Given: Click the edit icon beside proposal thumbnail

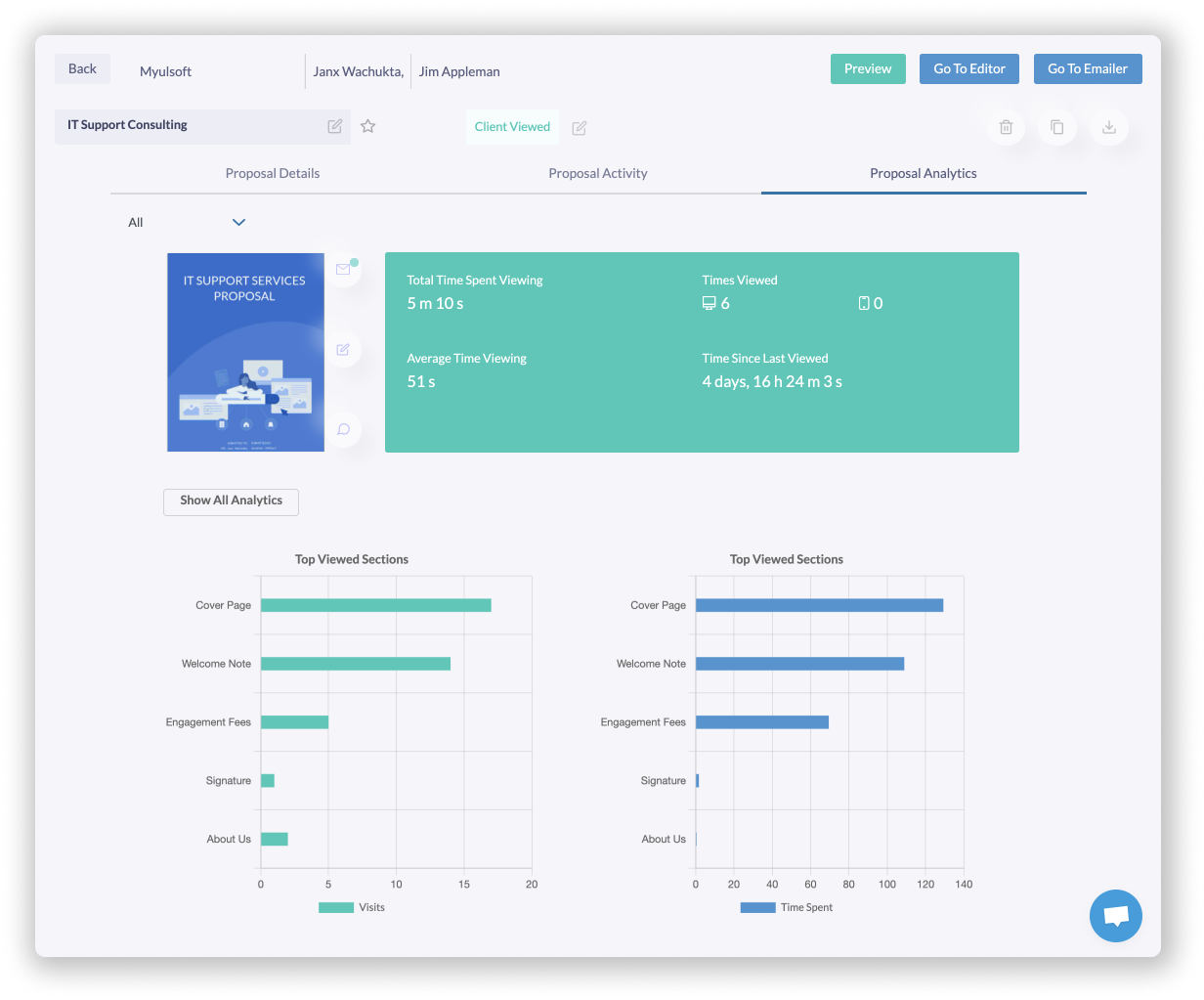Looking at the screenshot, I should [343, 349].
